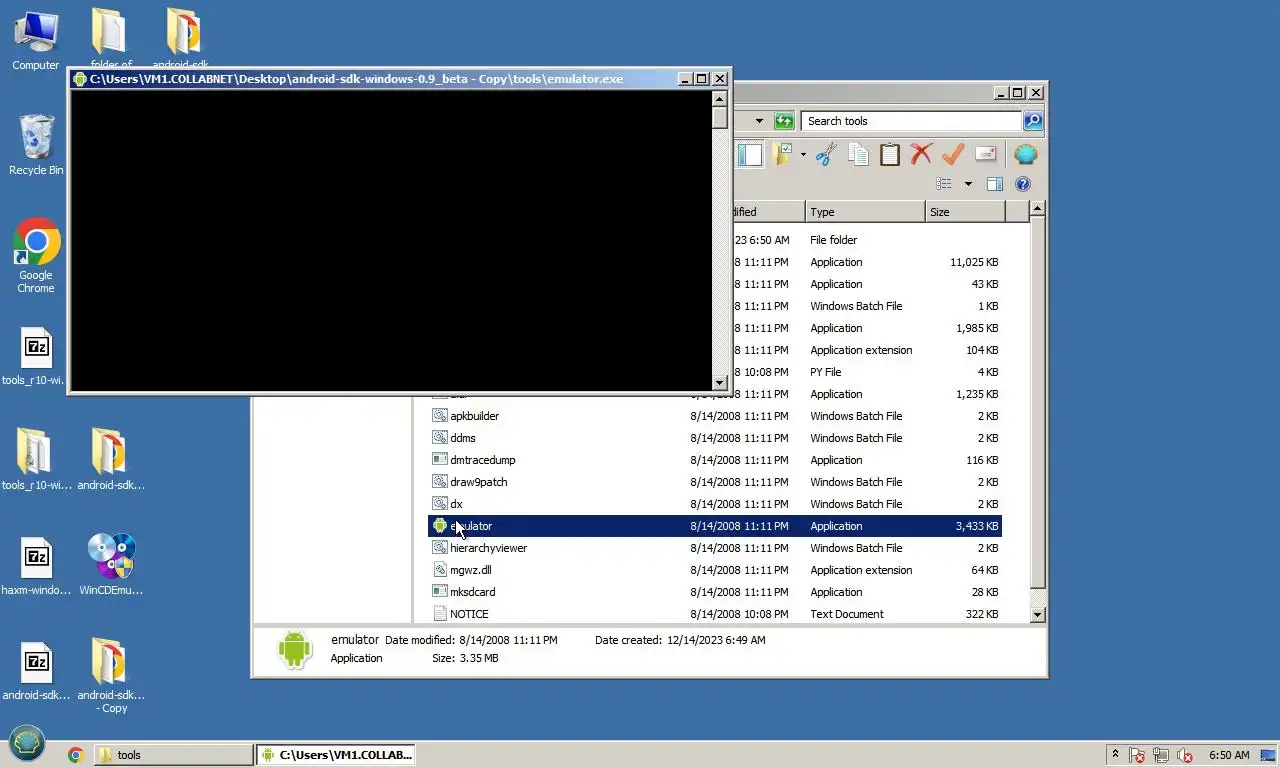The image size is (1280, 768).
Task: Open the view options dropdown arrow
Action: (968, 184)
